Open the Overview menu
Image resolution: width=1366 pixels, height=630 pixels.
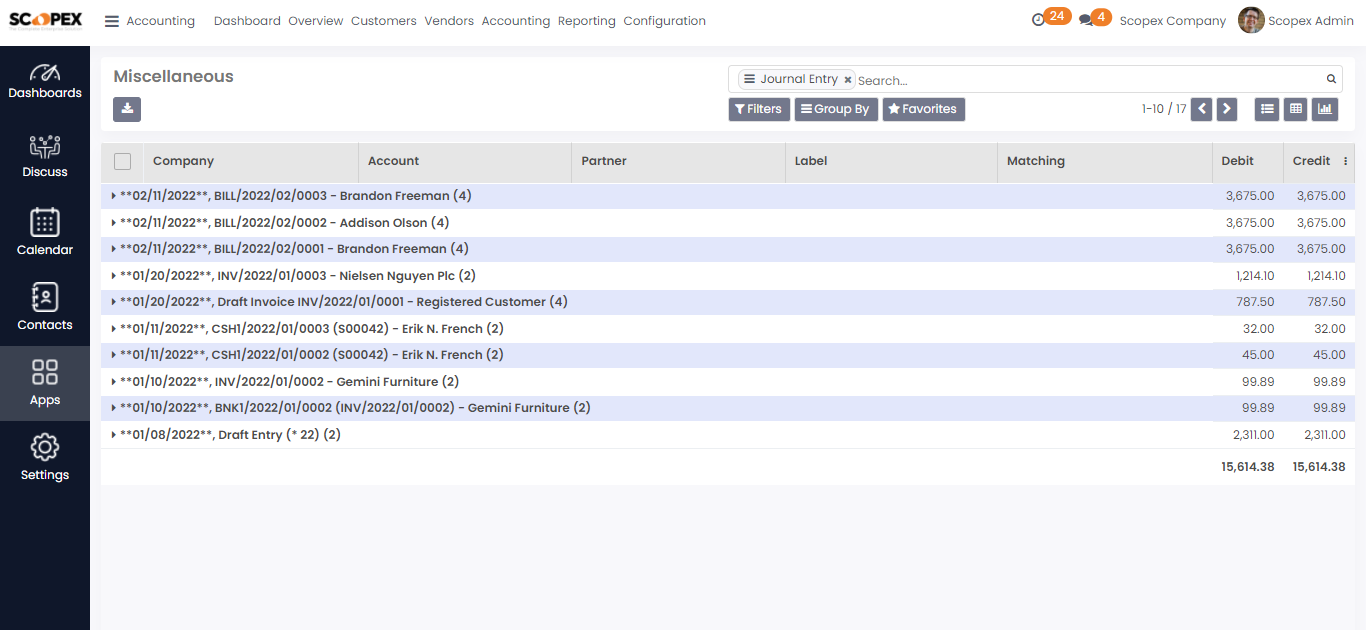(x=316, y=21)
